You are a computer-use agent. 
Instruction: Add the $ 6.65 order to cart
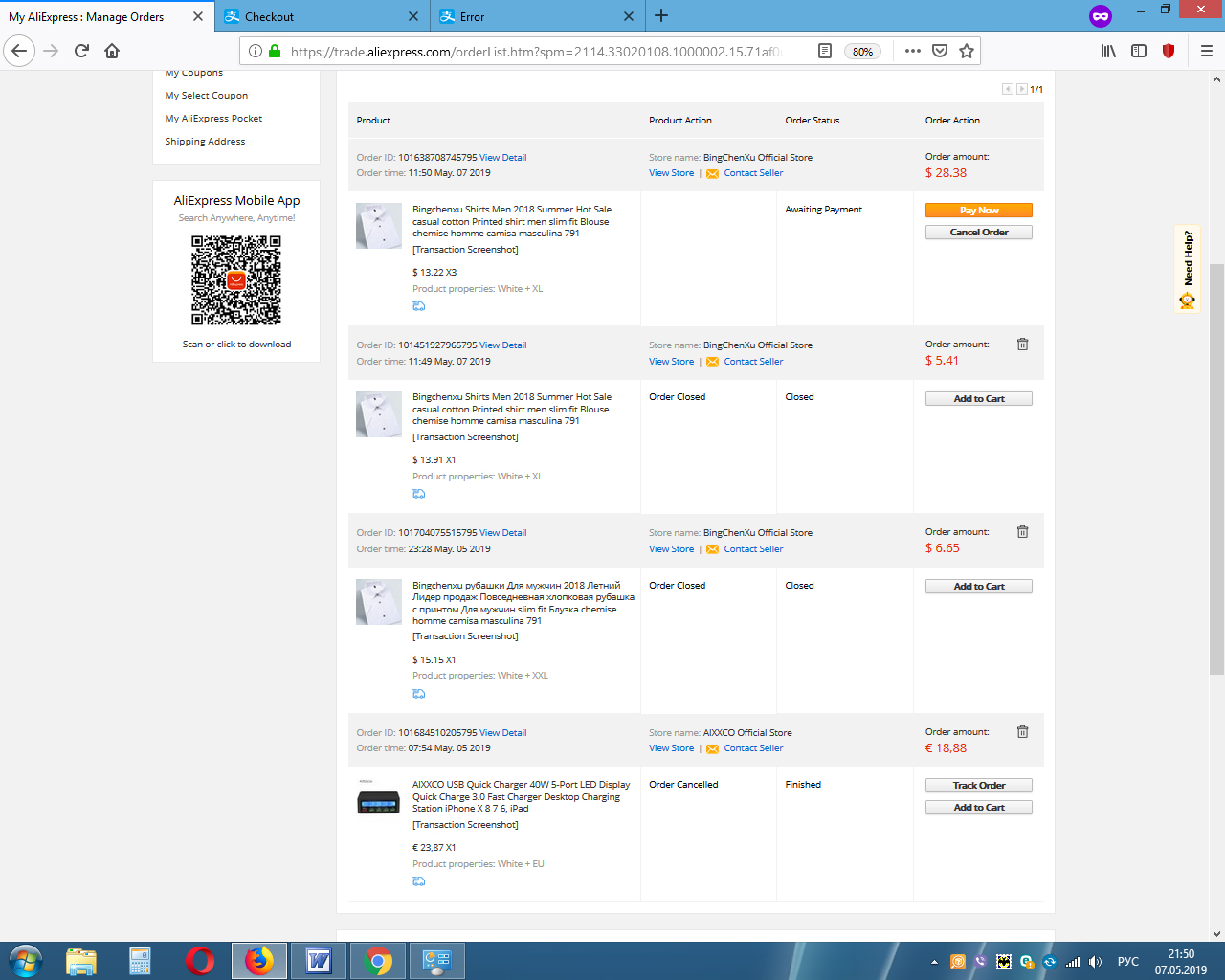[979, 587]
